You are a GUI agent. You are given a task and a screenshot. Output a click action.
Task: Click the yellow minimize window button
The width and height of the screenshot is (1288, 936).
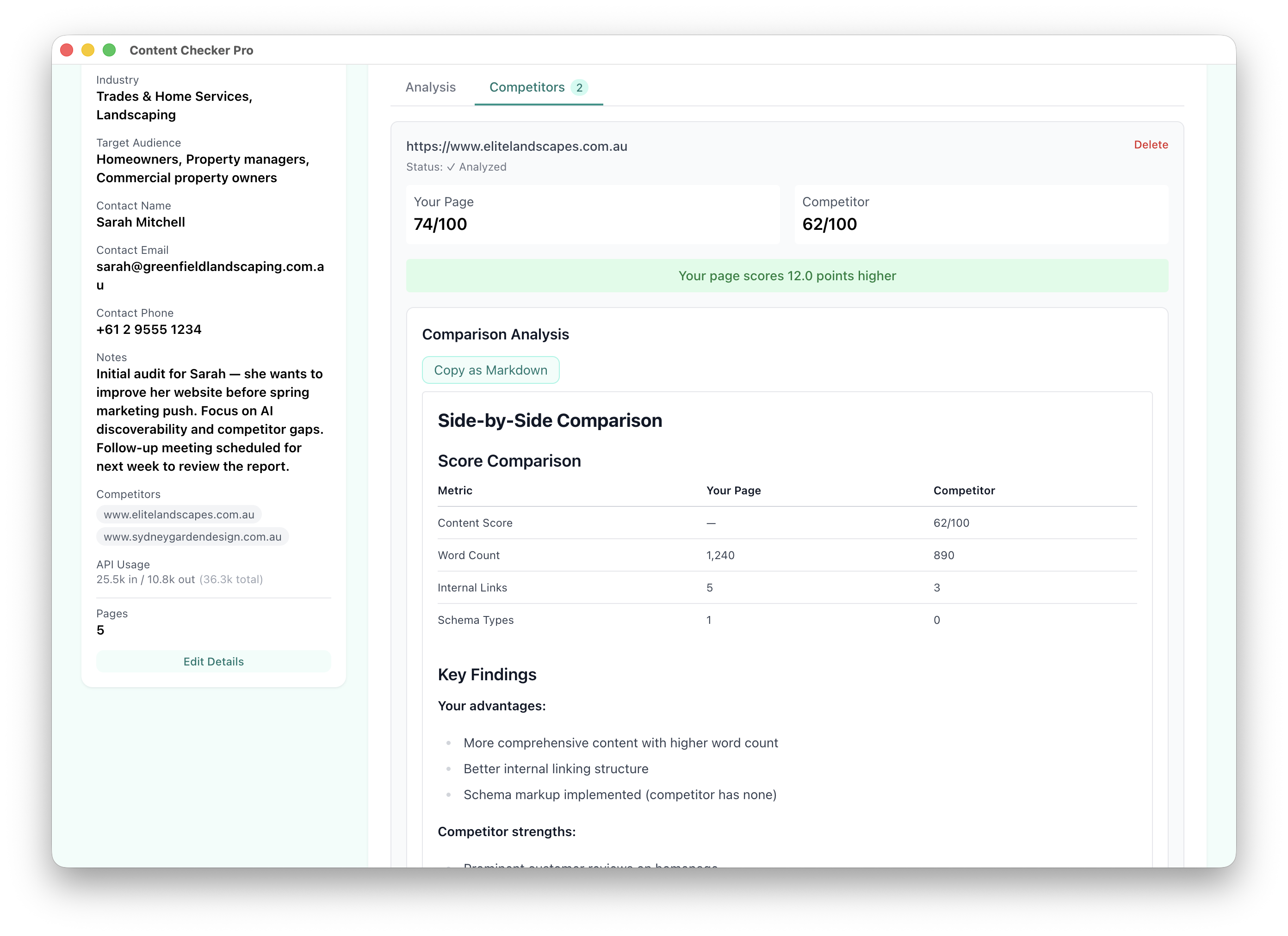(88, 50)
